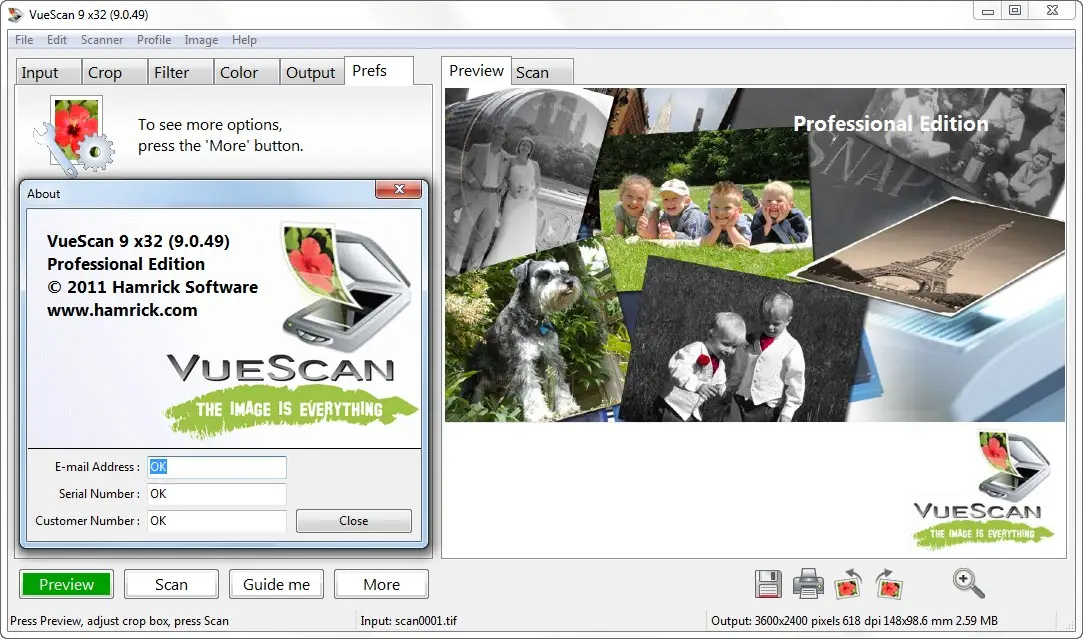The image size is (1083, 639).
Task: Focus the Customer Number field
Action: click(217, 521)
